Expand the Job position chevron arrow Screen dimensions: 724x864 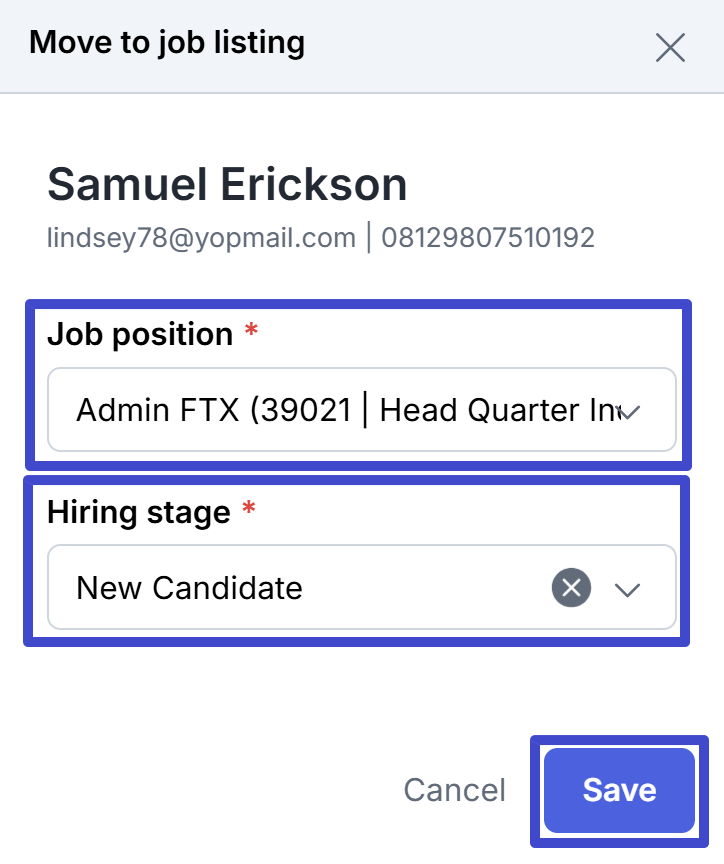(x=629, y=411)
